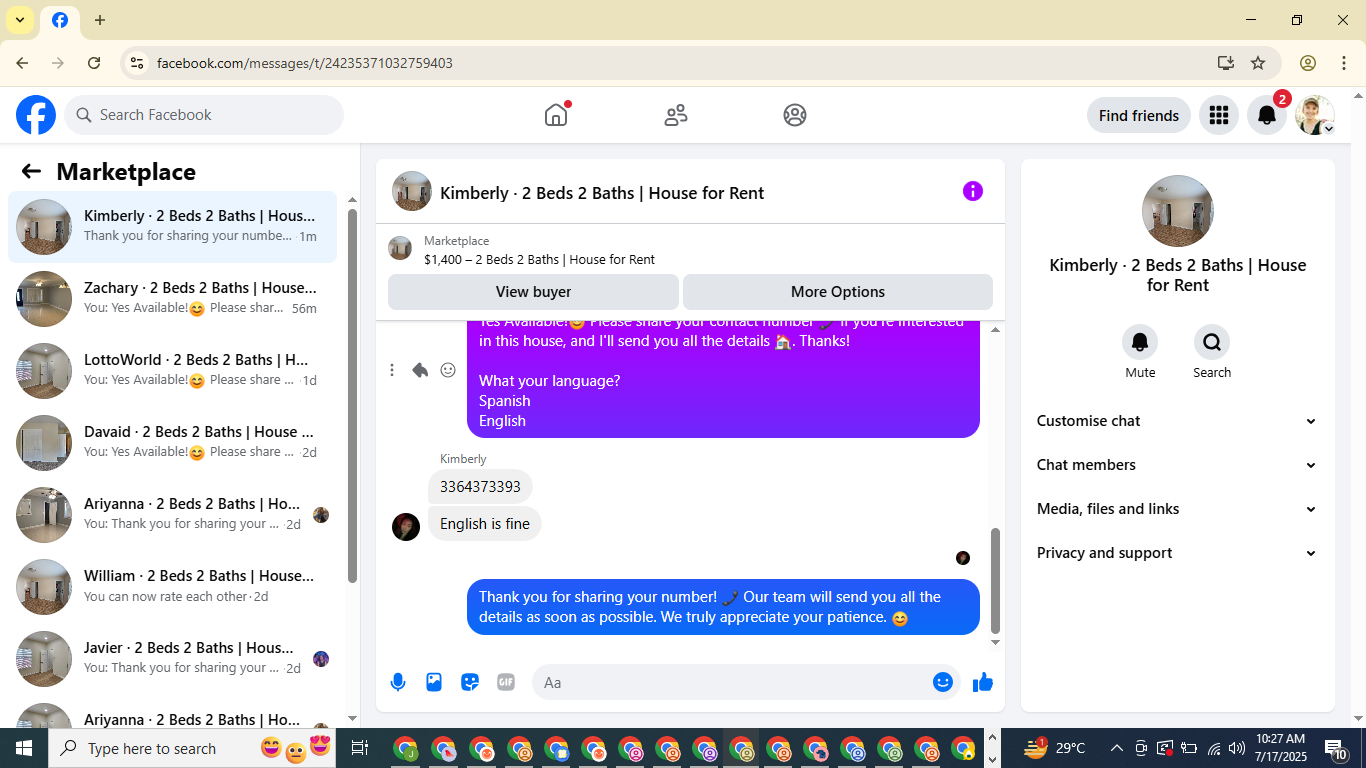Choose a sticker icon
Image resolution: width=1366 pixels, height=768 pixels.
pyautogui.click(x=470, y=682)
